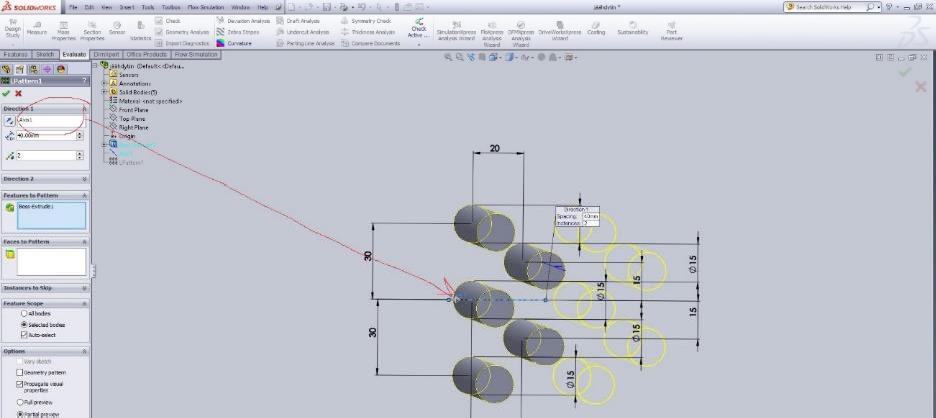936x418 pixels.
Task: Enable Geometry pattern checkbox
Action: (x=19, y=373)
